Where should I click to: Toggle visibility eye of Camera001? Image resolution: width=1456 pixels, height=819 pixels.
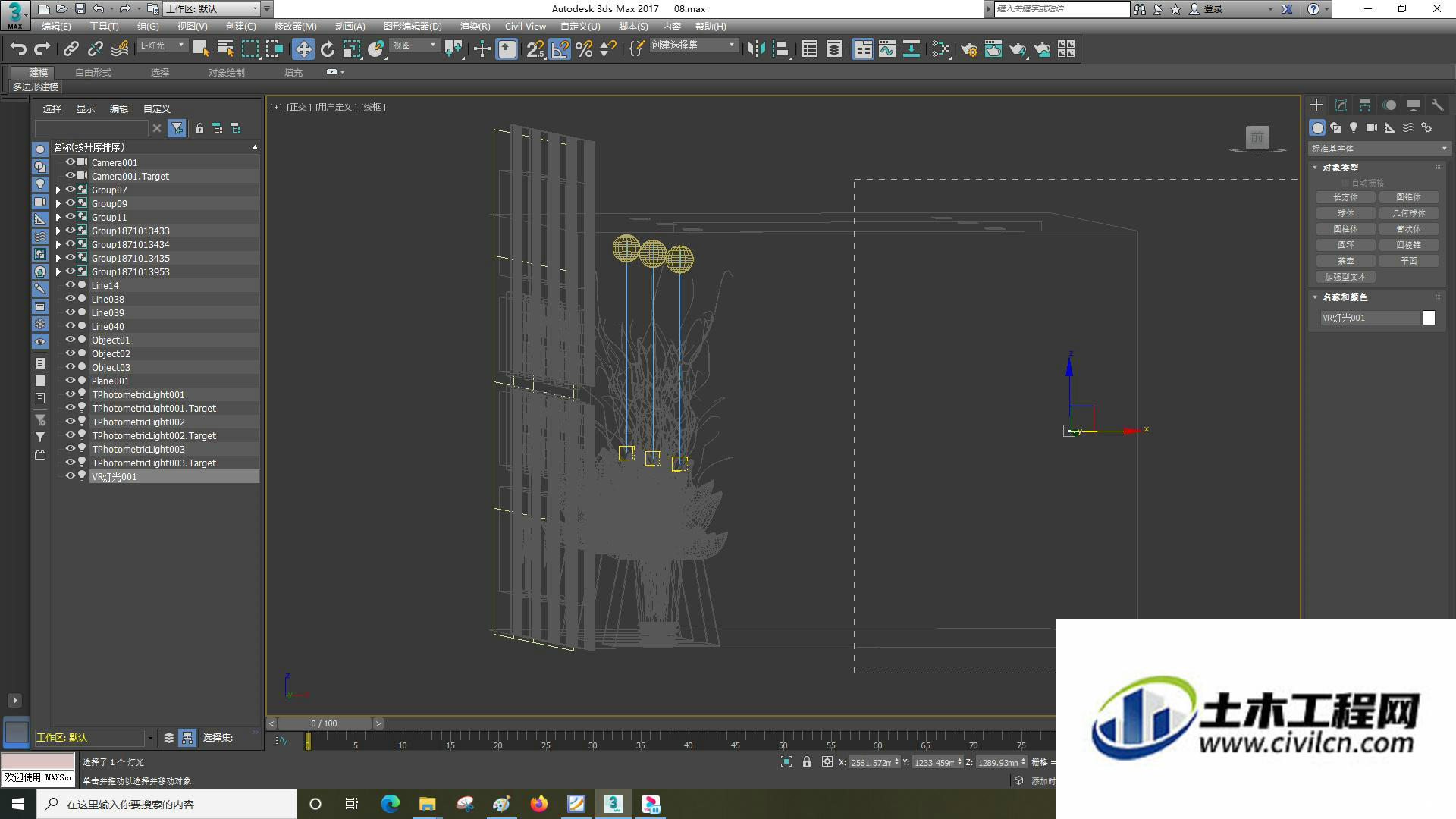[x=70, y=162]
